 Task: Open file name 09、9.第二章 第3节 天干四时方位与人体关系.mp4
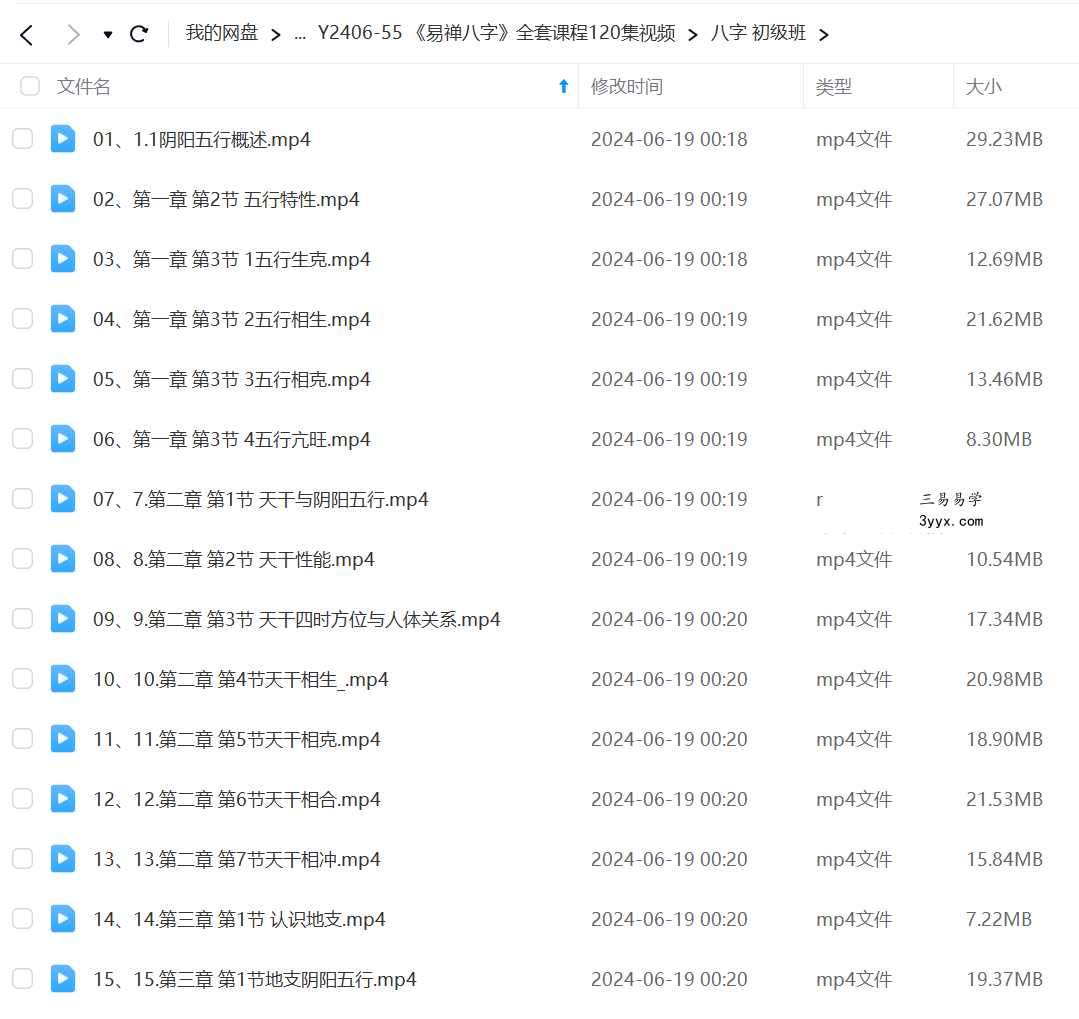tap(297, 619)
